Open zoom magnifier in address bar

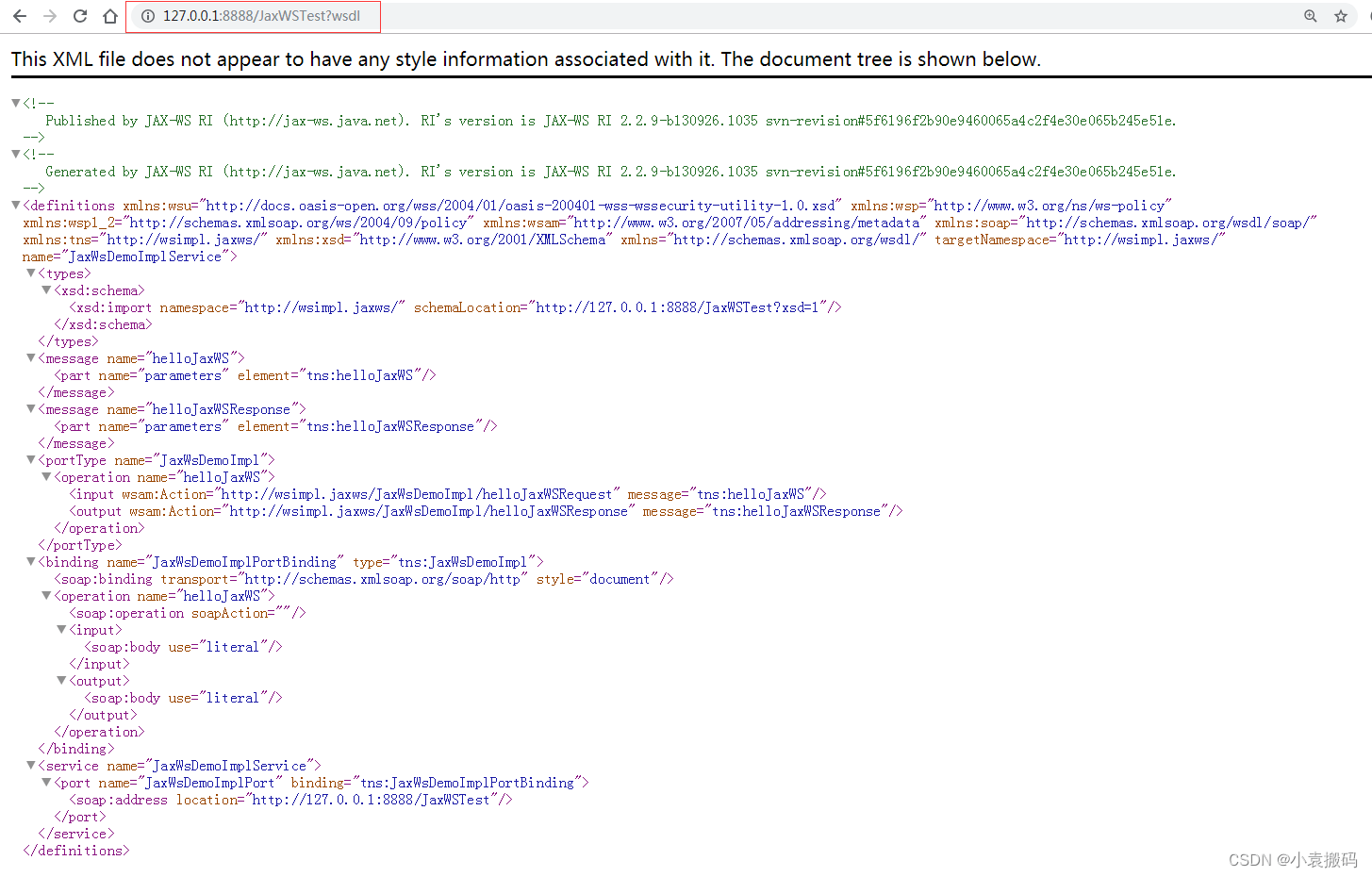click(1311, 16)
